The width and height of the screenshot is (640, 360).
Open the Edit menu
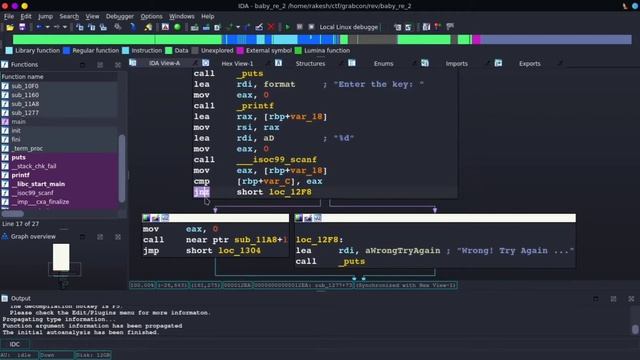(x=26, y=16)
